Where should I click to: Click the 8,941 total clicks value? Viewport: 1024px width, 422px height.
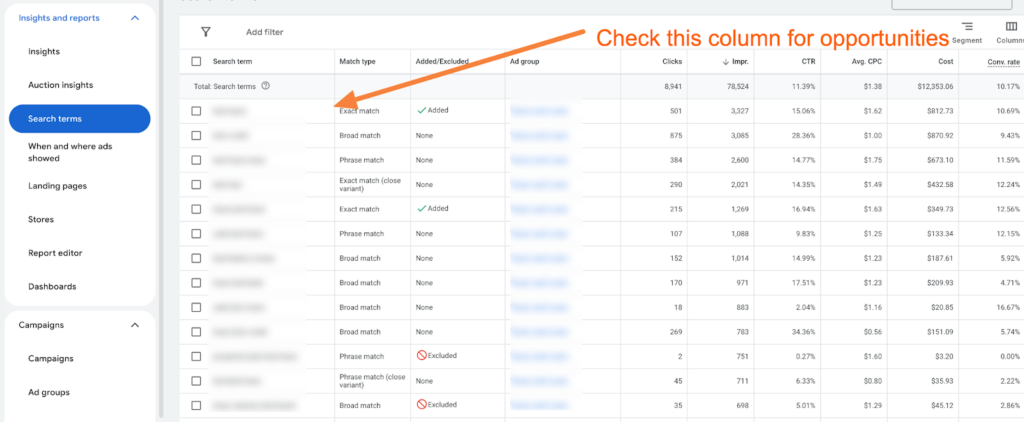pos(672,86)
